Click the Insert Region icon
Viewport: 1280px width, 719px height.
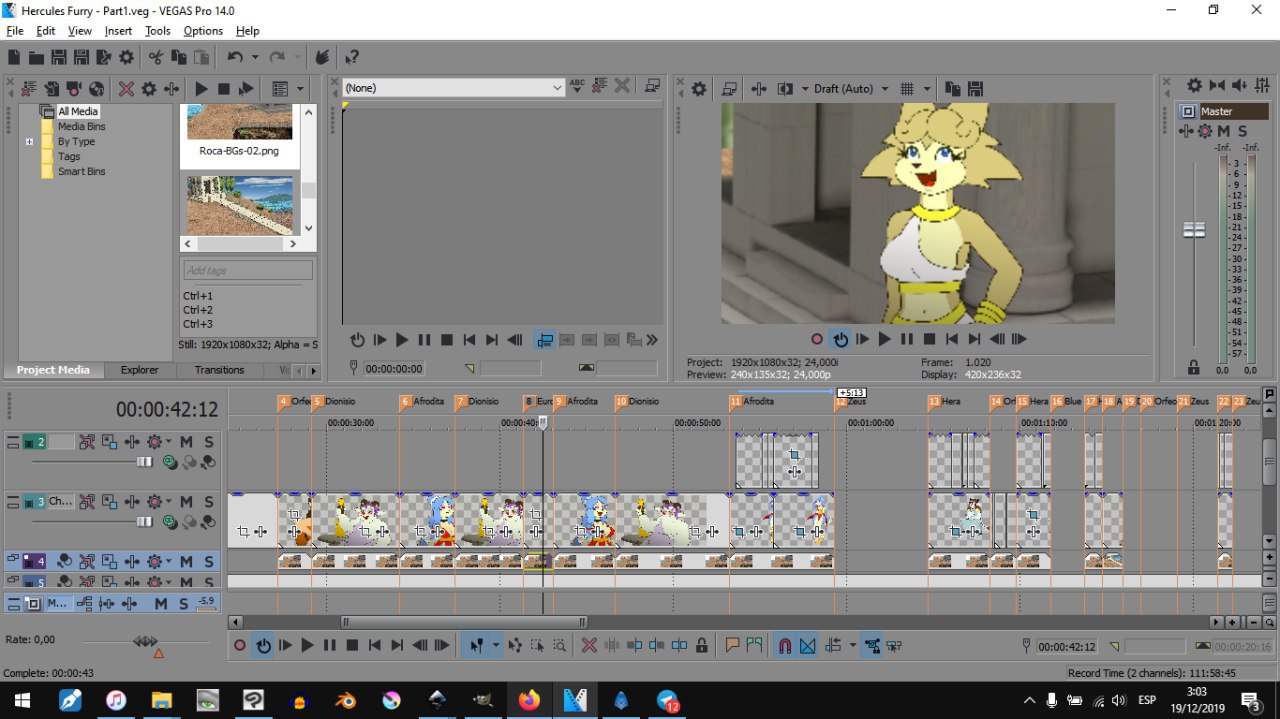click(754, 646)
